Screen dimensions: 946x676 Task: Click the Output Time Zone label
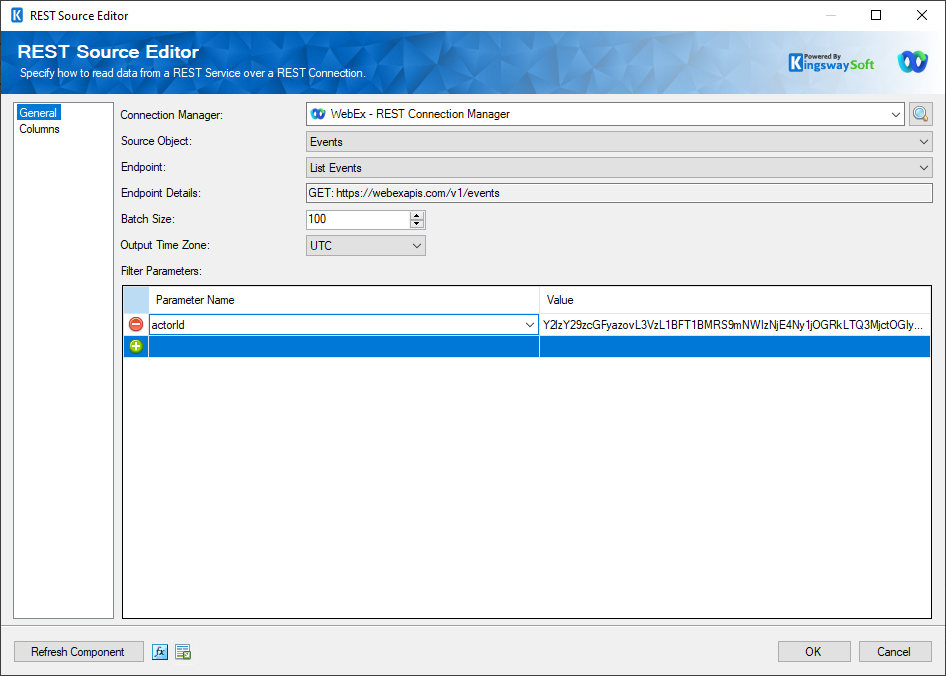pyautogui.click(x=165, y=245)
